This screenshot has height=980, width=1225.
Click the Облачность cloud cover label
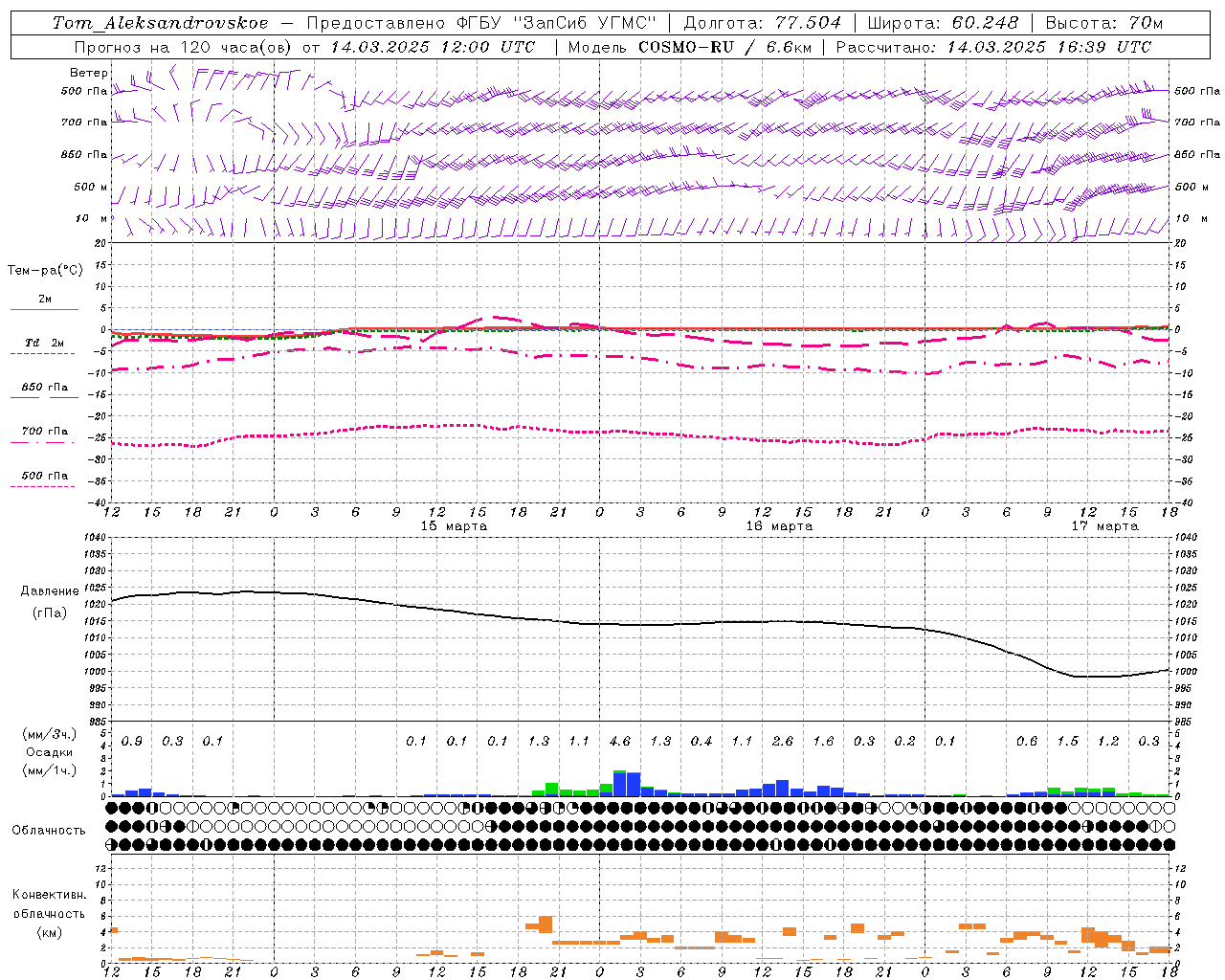point(49,831)
